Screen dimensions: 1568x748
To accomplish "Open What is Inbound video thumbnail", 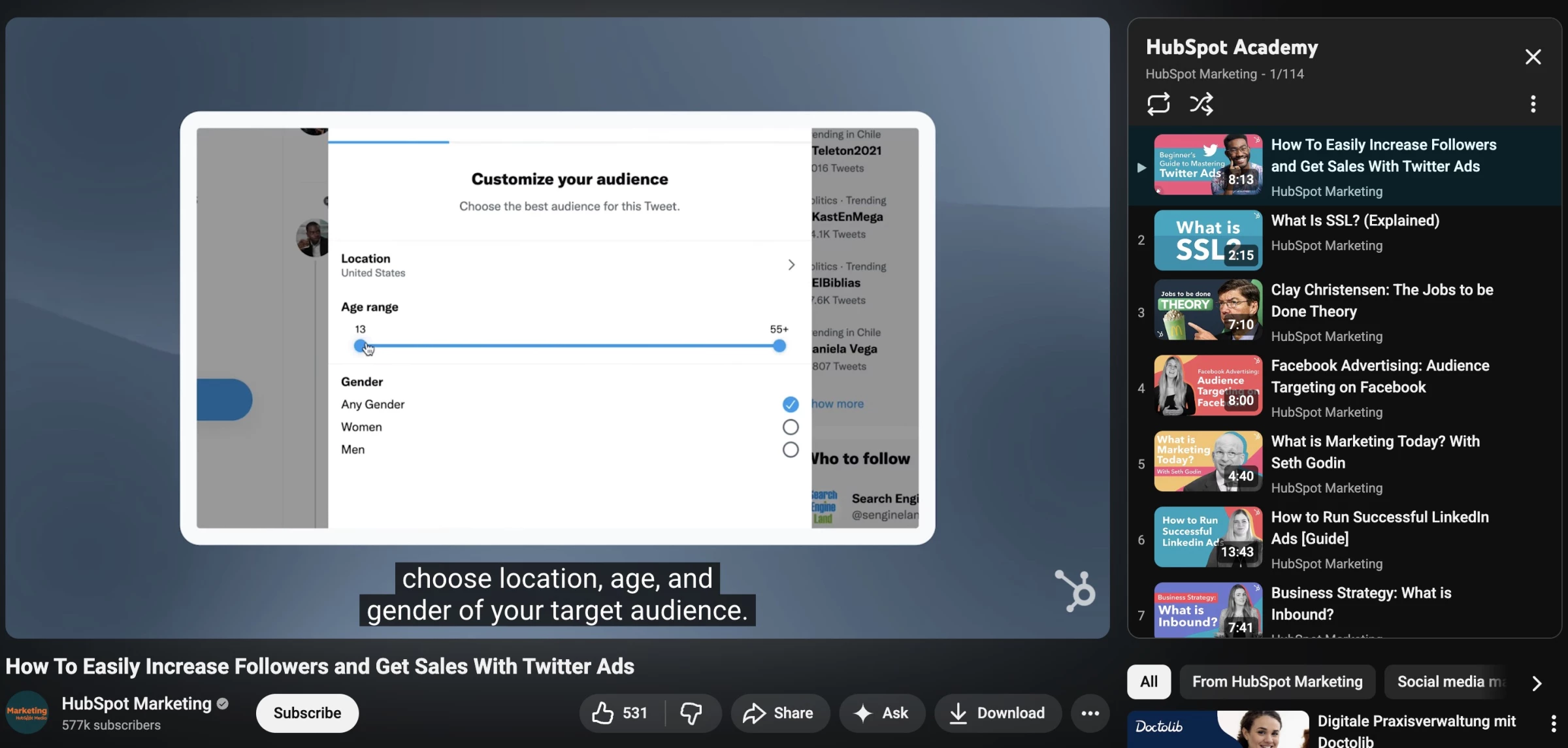I will (1208, 610).
